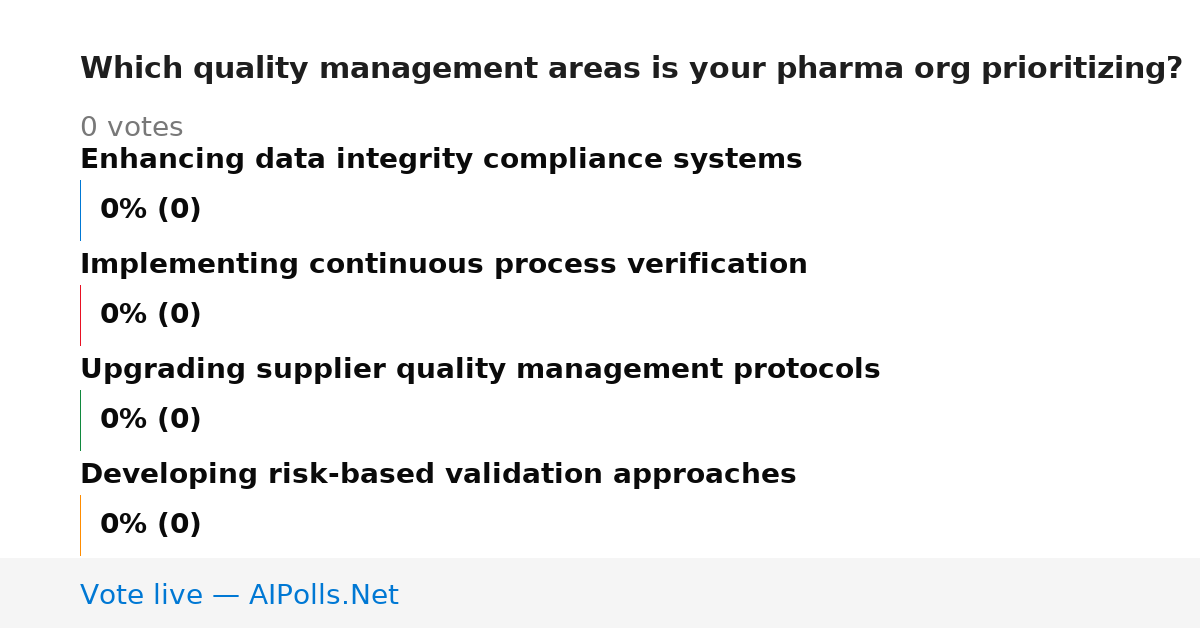The width and height of the screenshot is (1200, 628).
Task: Select Implementing continuous process verification option
Action: pyautogui.click(x=443, y=265)
